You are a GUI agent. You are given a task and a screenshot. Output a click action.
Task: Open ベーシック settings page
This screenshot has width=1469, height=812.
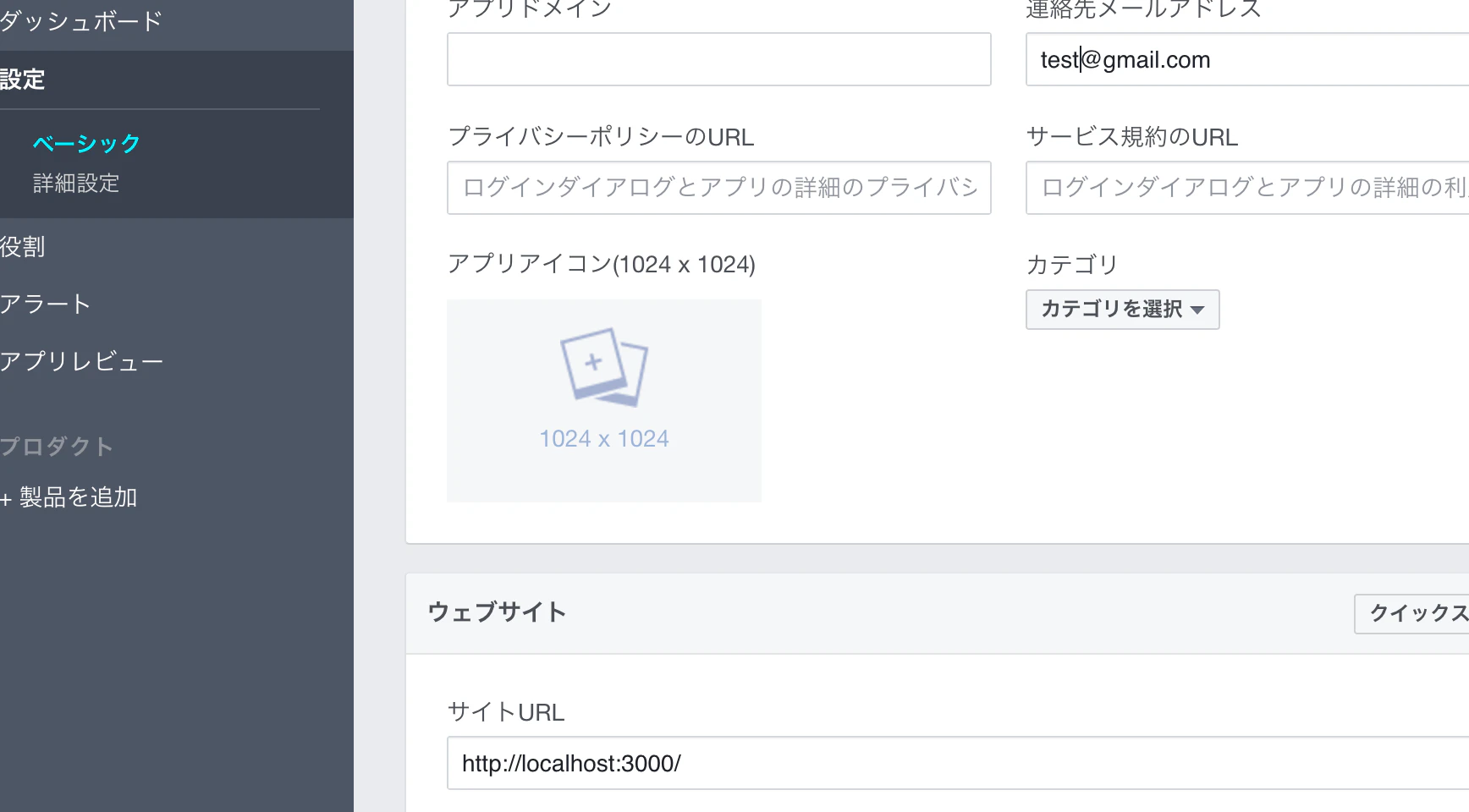(86, 143)
